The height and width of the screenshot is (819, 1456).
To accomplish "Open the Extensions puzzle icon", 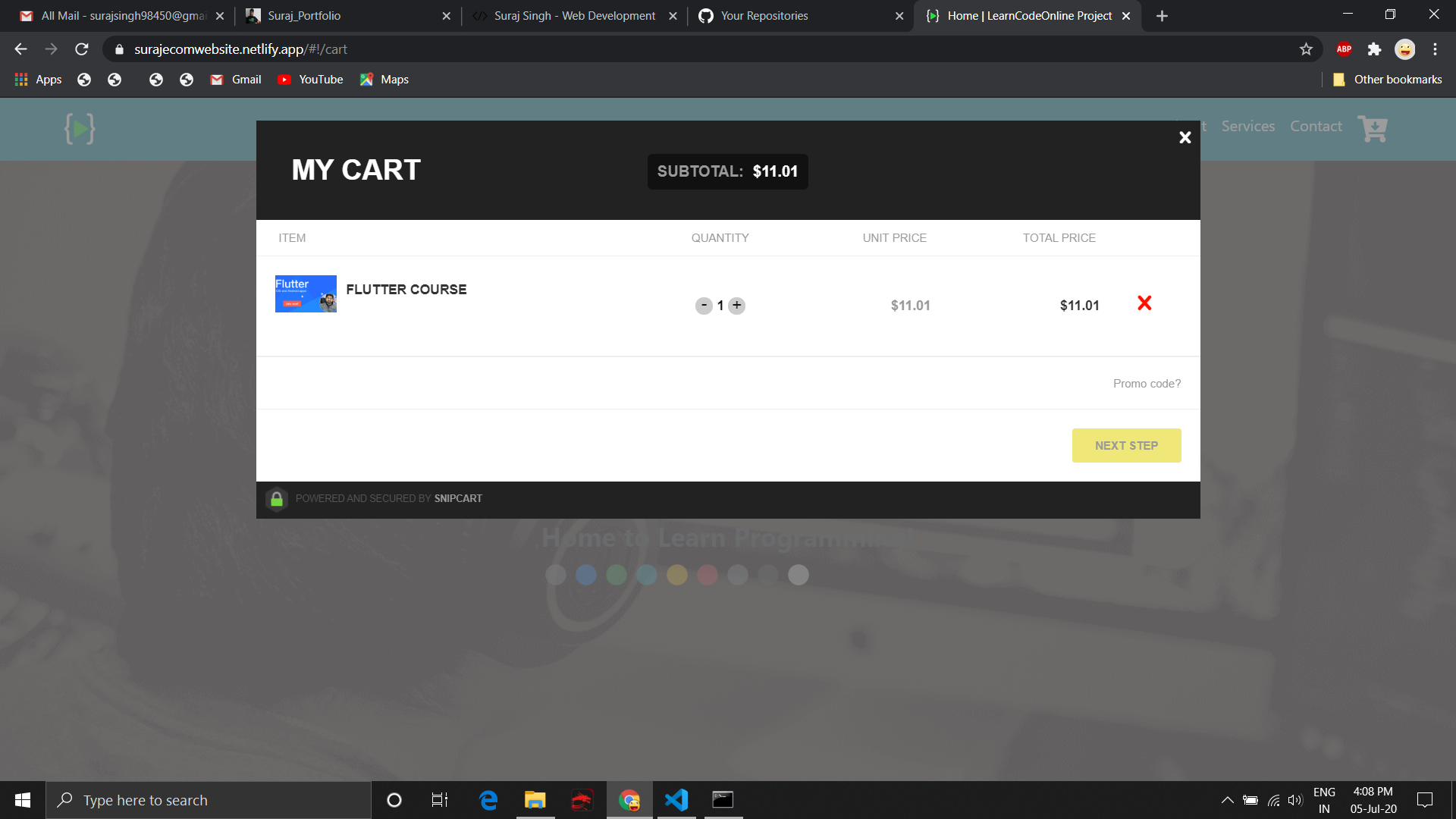I will tap(1374, 49).
